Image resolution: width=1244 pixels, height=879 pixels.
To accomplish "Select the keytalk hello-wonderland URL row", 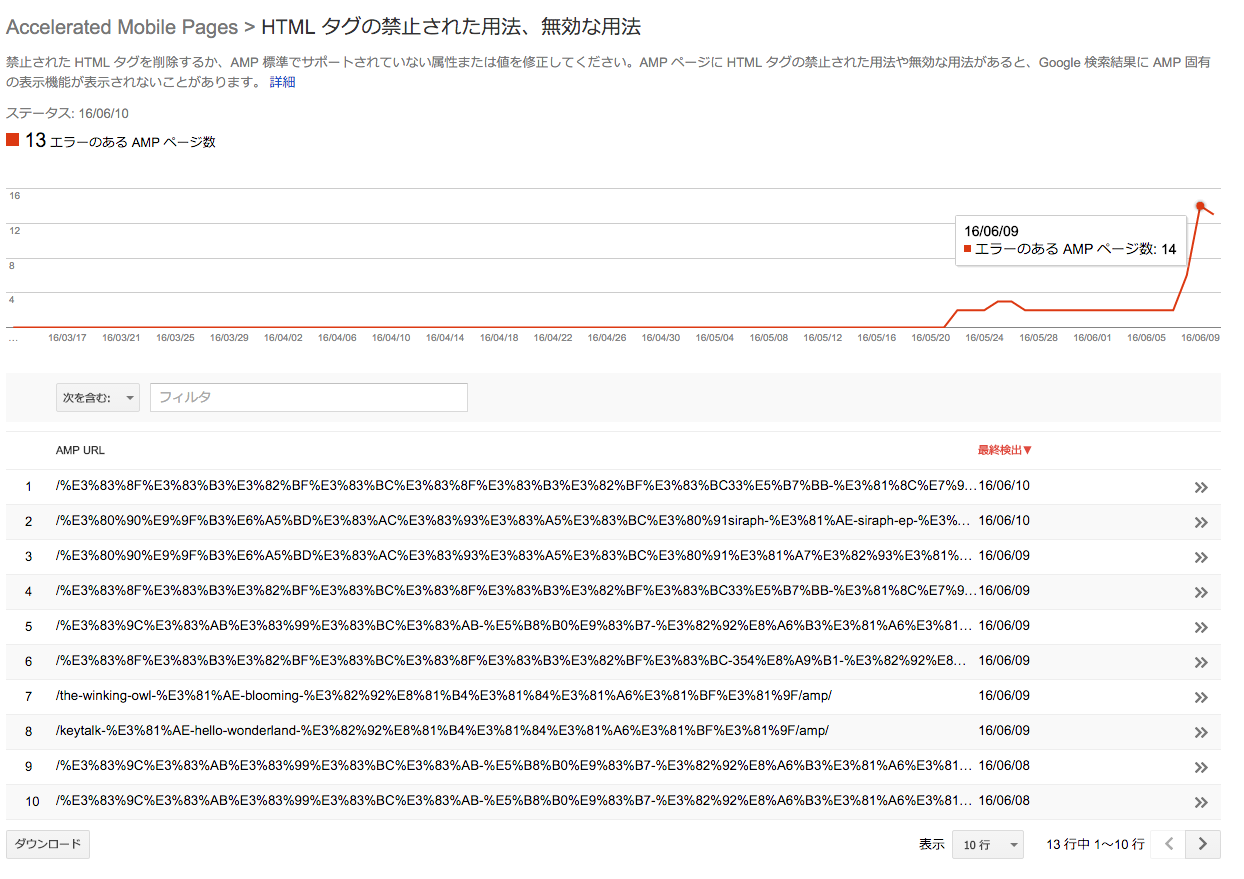I will coord(442,731).
